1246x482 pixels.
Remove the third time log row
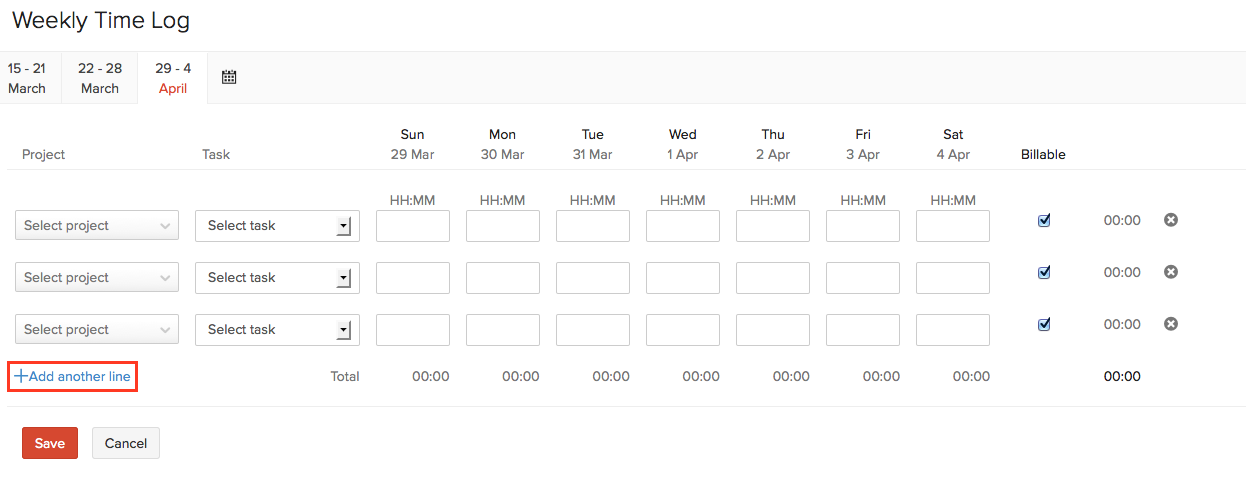pyautogui.click(x=1171, y=324)
